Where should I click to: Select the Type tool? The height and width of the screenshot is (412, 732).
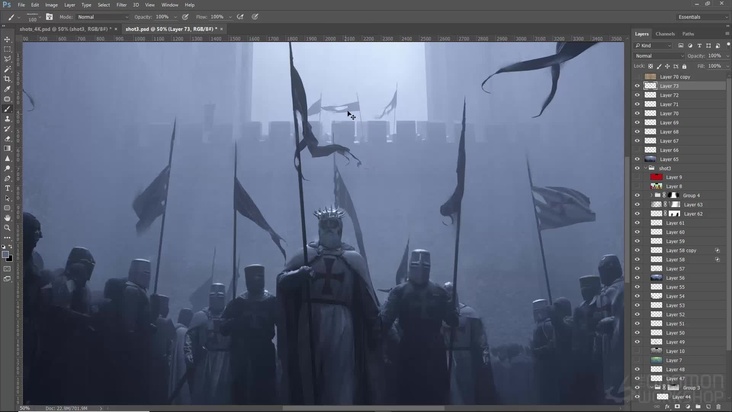[7, 188]
